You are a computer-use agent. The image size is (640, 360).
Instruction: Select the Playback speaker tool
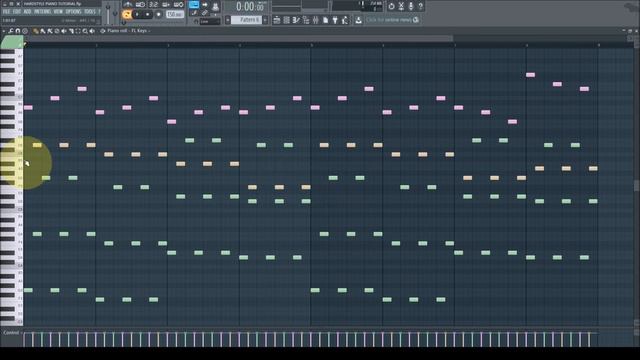click(x=92, y=31)
